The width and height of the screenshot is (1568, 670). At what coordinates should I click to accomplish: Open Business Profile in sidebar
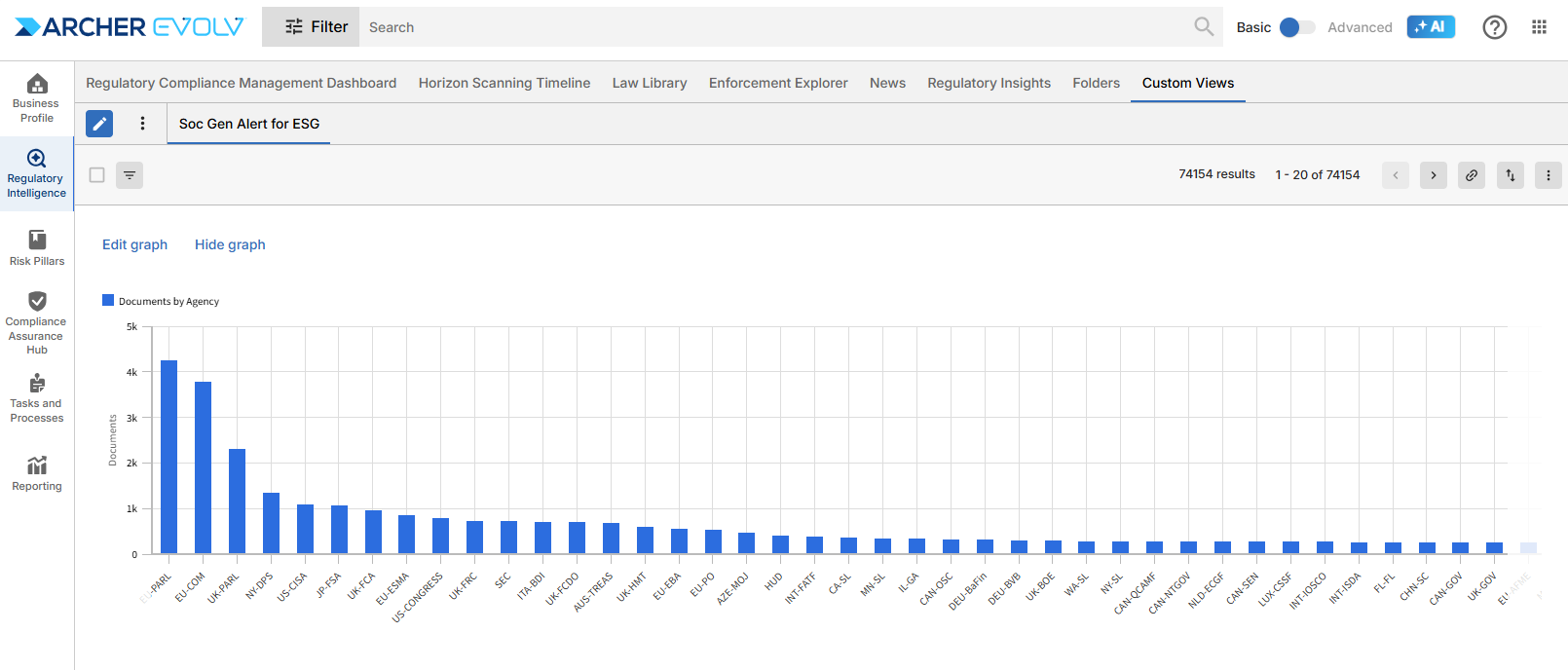coord(37,98)
